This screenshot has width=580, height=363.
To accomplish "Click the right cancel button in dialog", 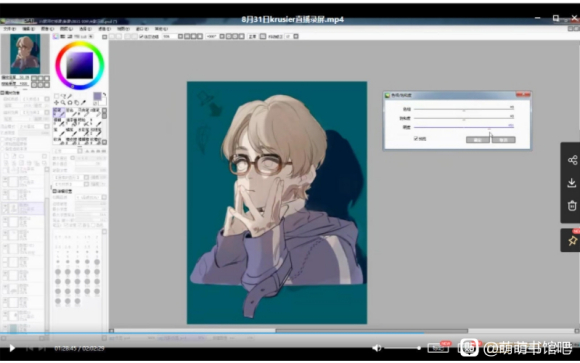I will pyautogui.click(x=503, y=140).
